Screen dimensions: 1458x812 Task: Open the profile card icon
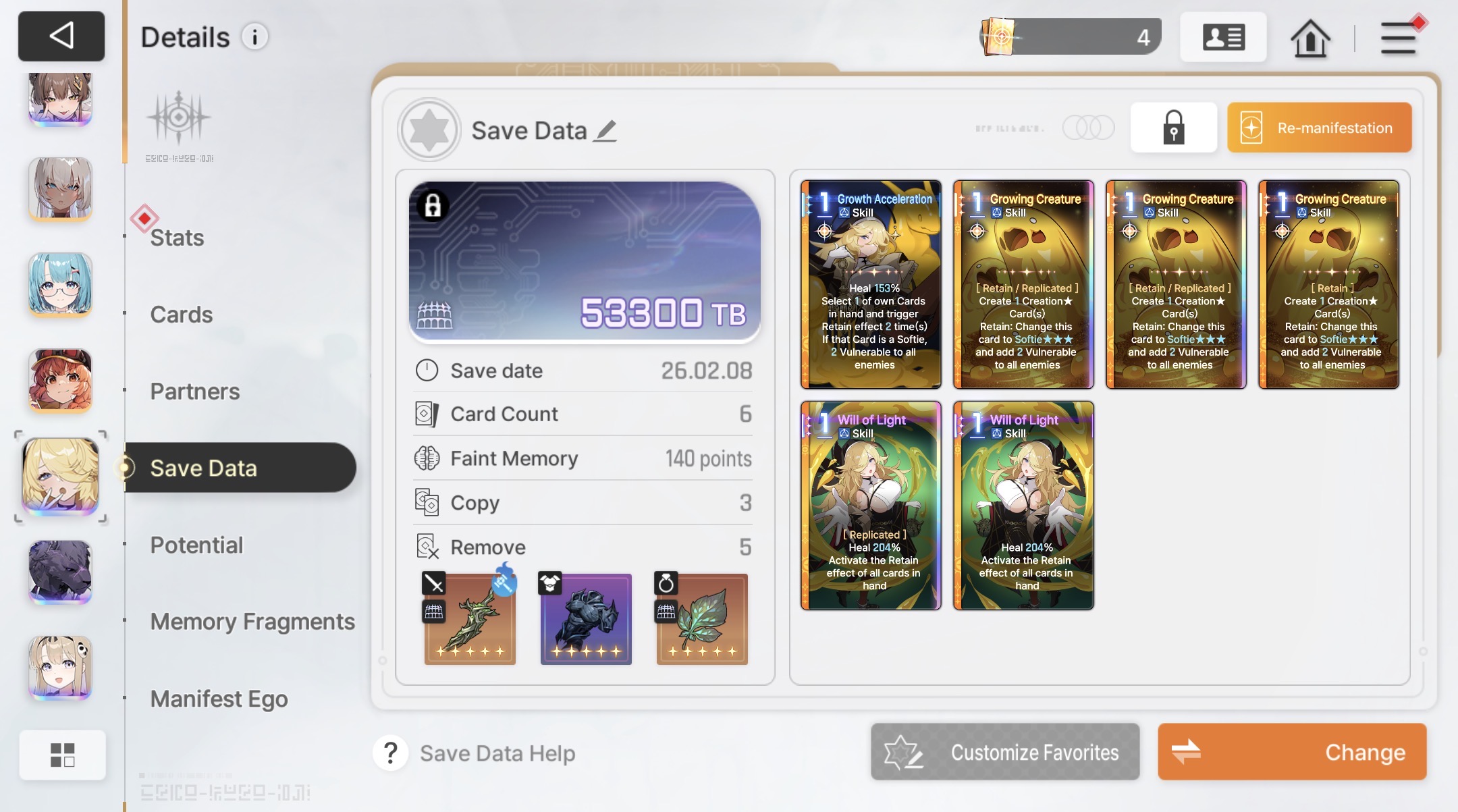pyautogui.click(x=1223, y=37)
